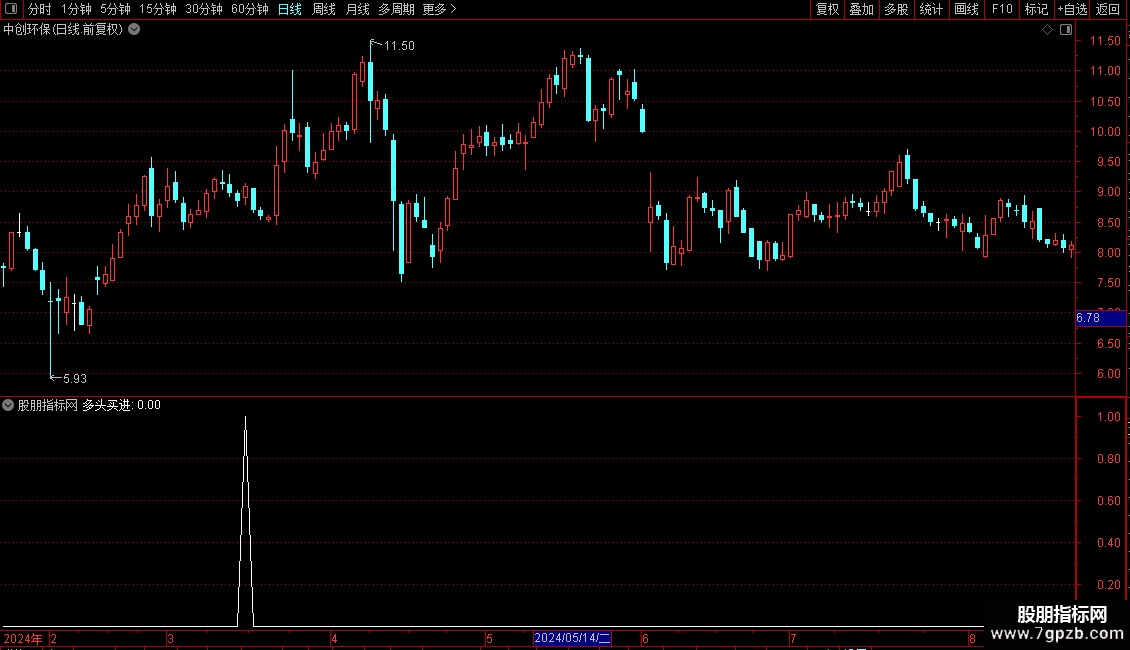1130x650 pixels.
Task: Click the 6.78 price tag on axis
Action: (x=1100, y=318)
